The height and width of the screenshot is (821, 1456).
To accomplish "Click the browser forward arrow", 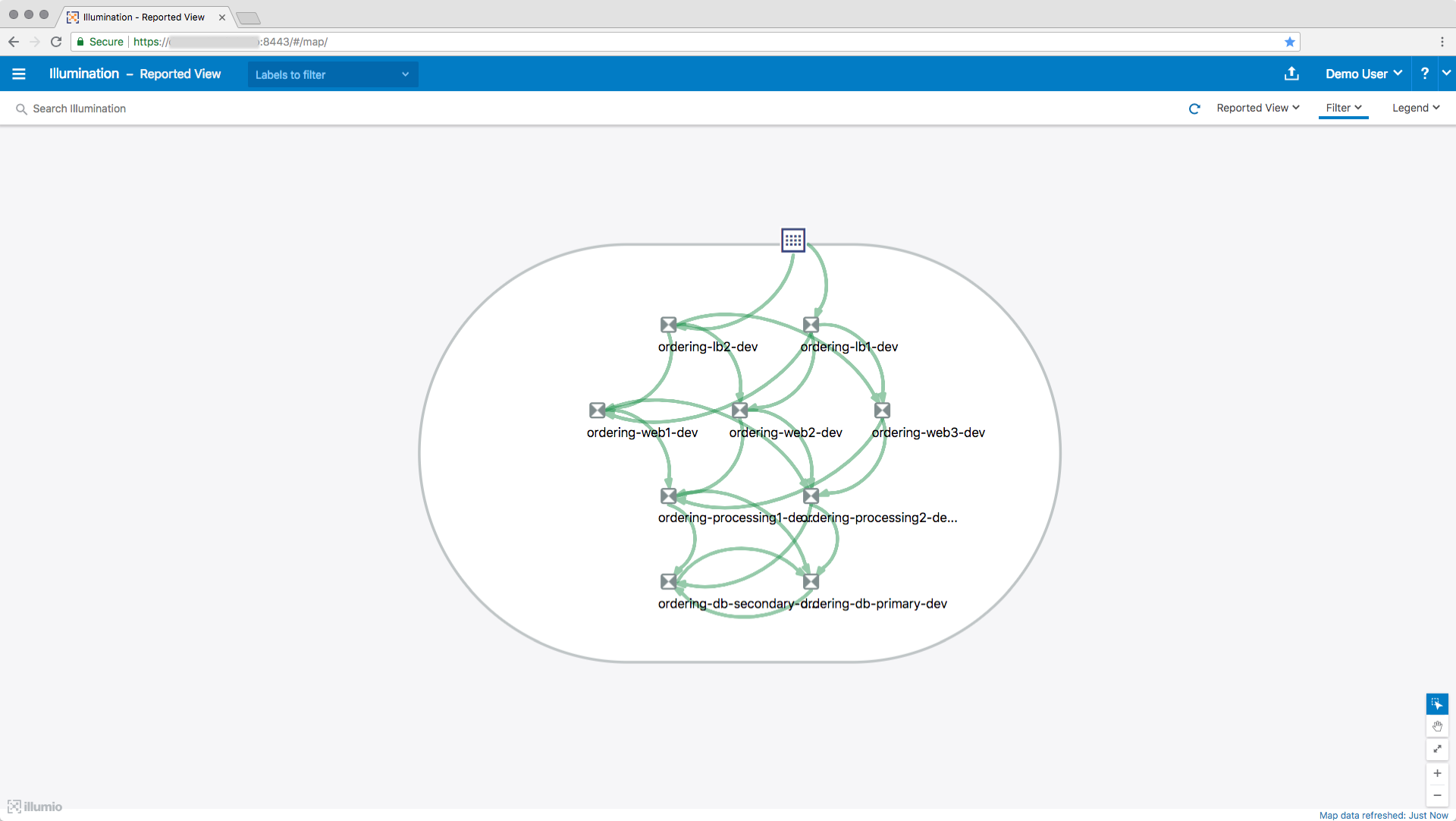I will (35, 42).
